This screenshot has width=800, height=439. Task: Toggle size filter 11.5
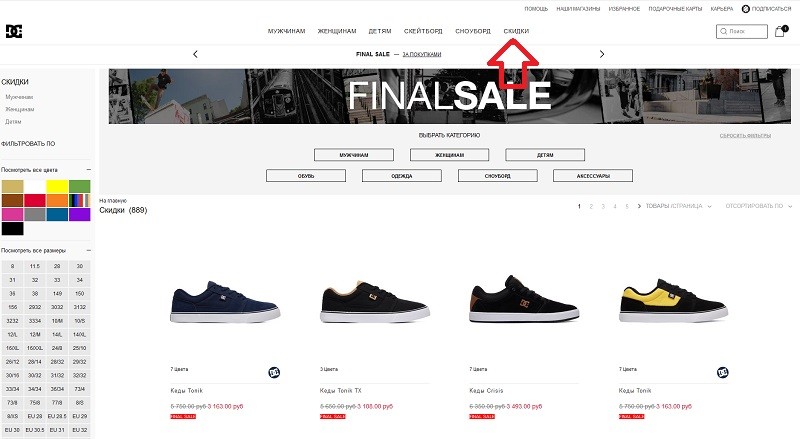point(35,266)
